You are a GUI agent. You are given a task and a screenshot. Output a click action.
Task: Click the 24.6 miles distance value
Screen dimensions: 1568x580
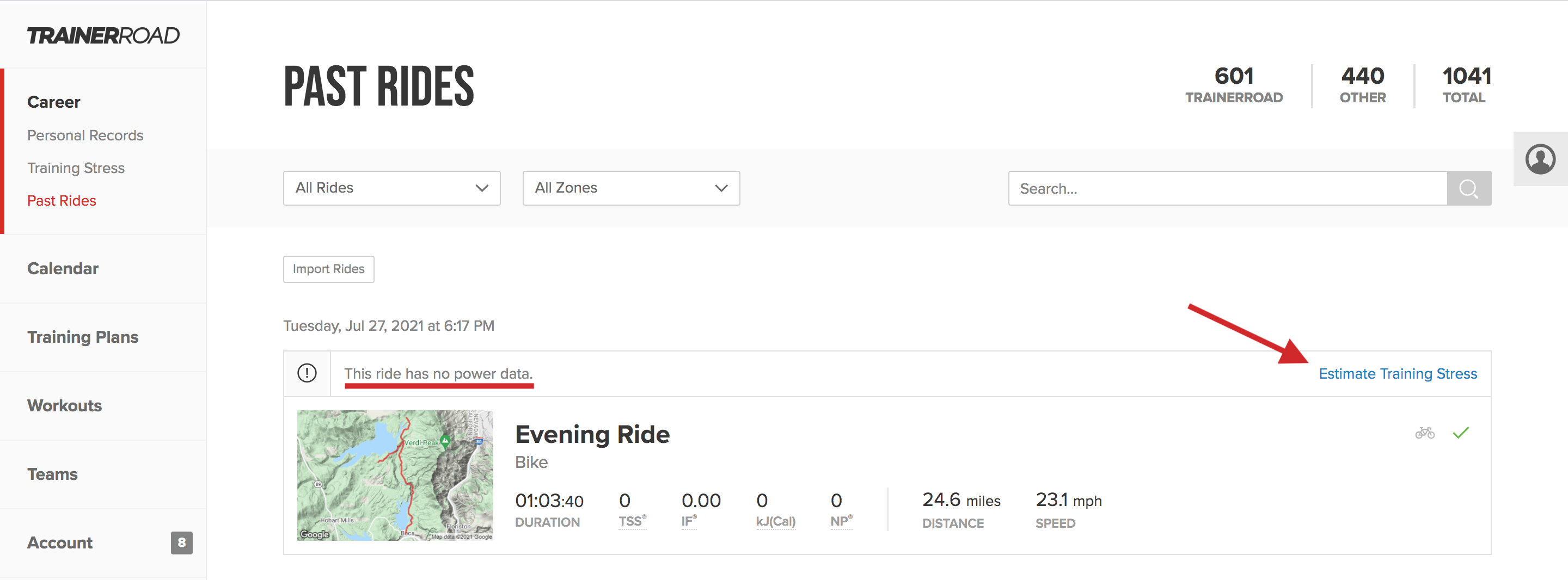click(961, 499)
